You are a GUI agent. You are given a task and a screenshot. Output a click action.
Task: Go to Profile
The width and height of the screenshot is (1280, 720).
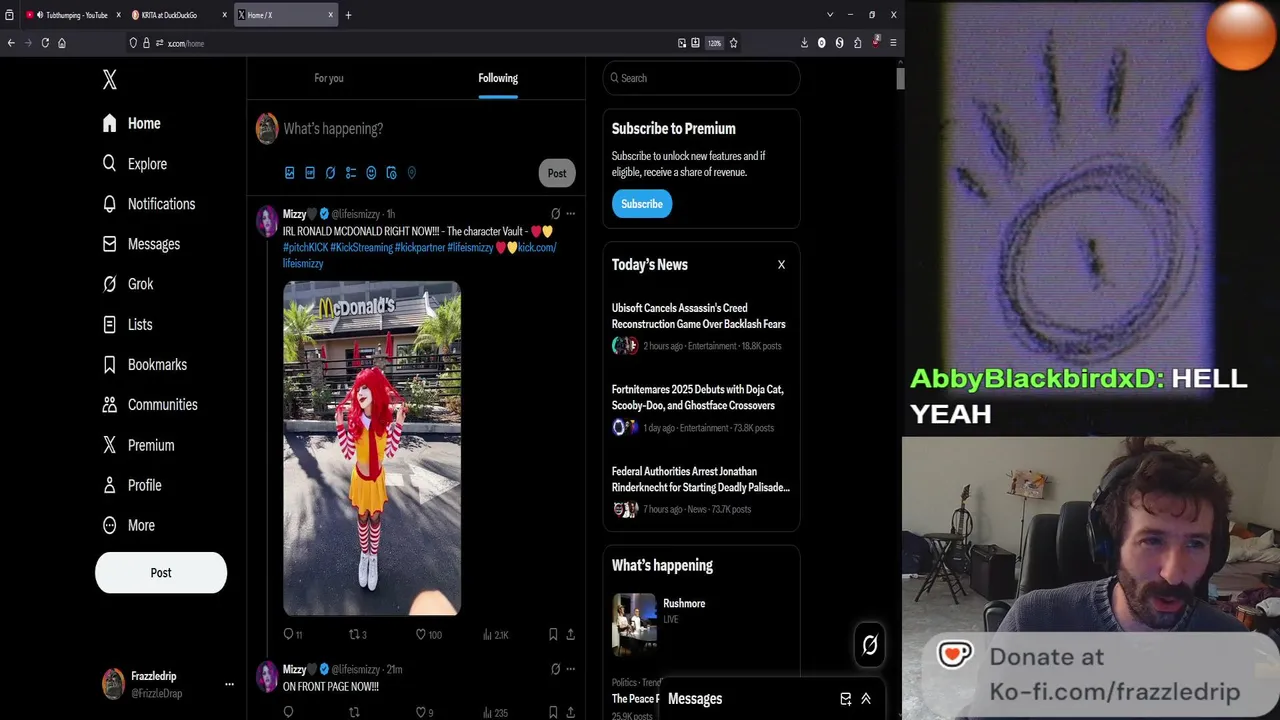(131, 485)
